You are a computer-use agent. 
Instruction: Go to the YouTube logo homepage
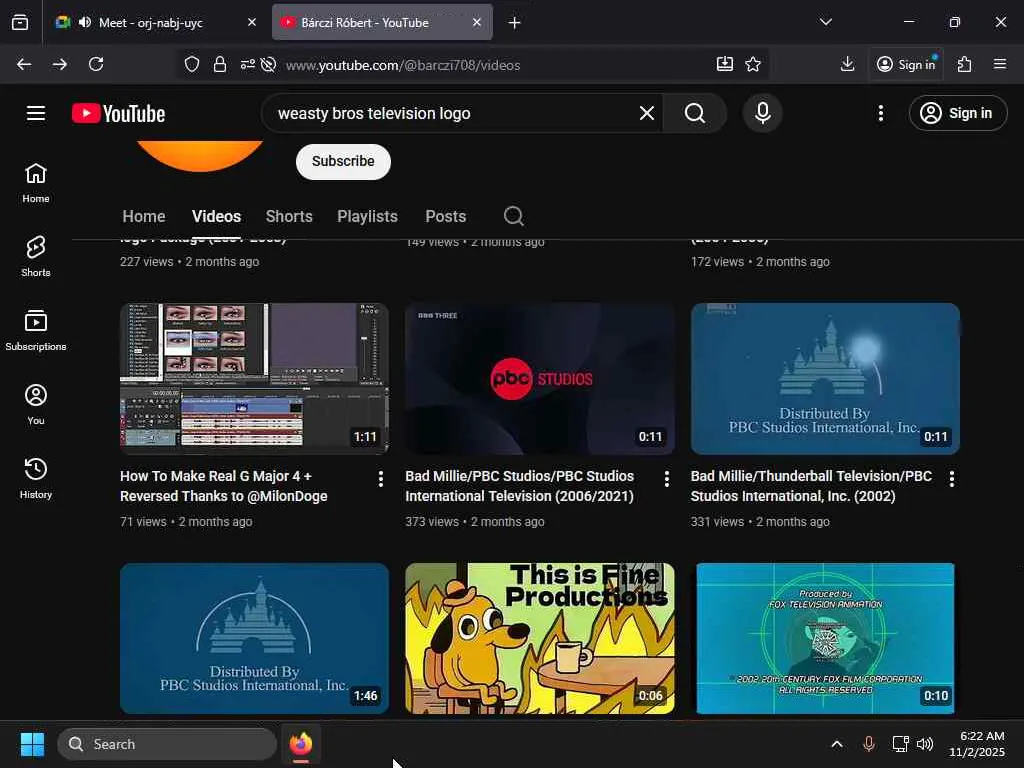tap(118, 113)
